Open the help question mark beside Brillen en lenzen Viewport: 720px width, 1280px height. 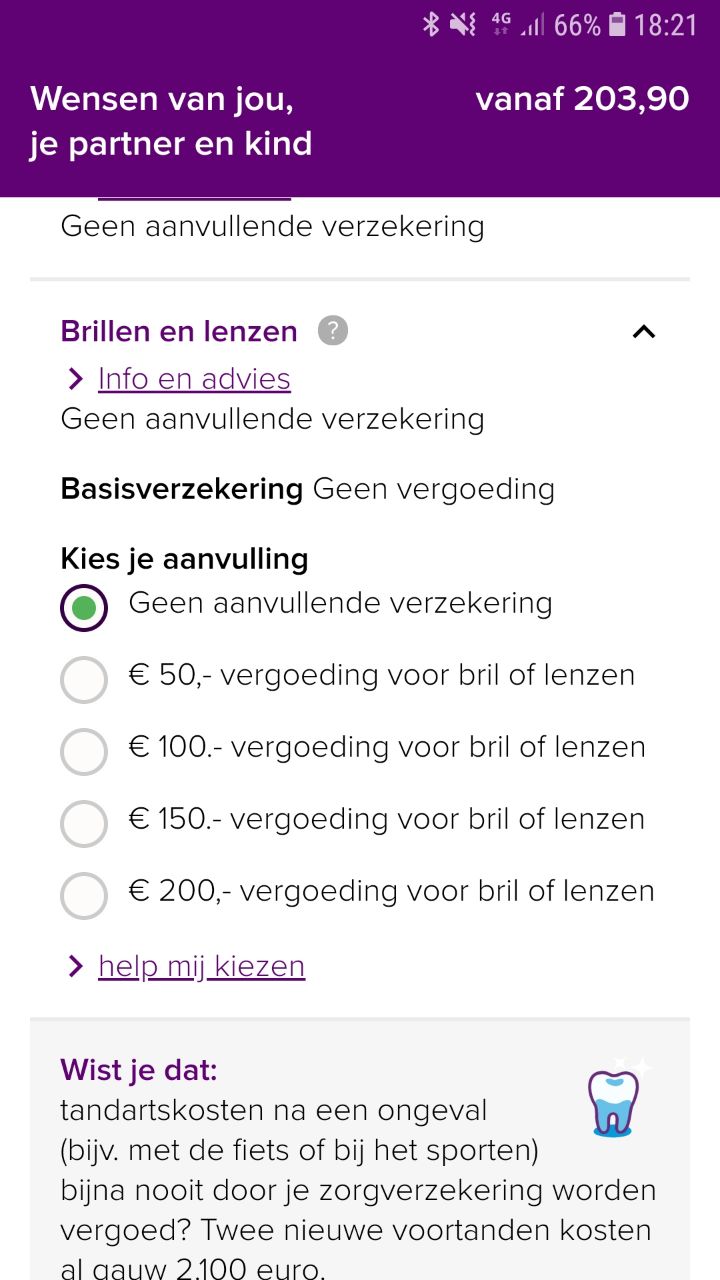(333, 331)
